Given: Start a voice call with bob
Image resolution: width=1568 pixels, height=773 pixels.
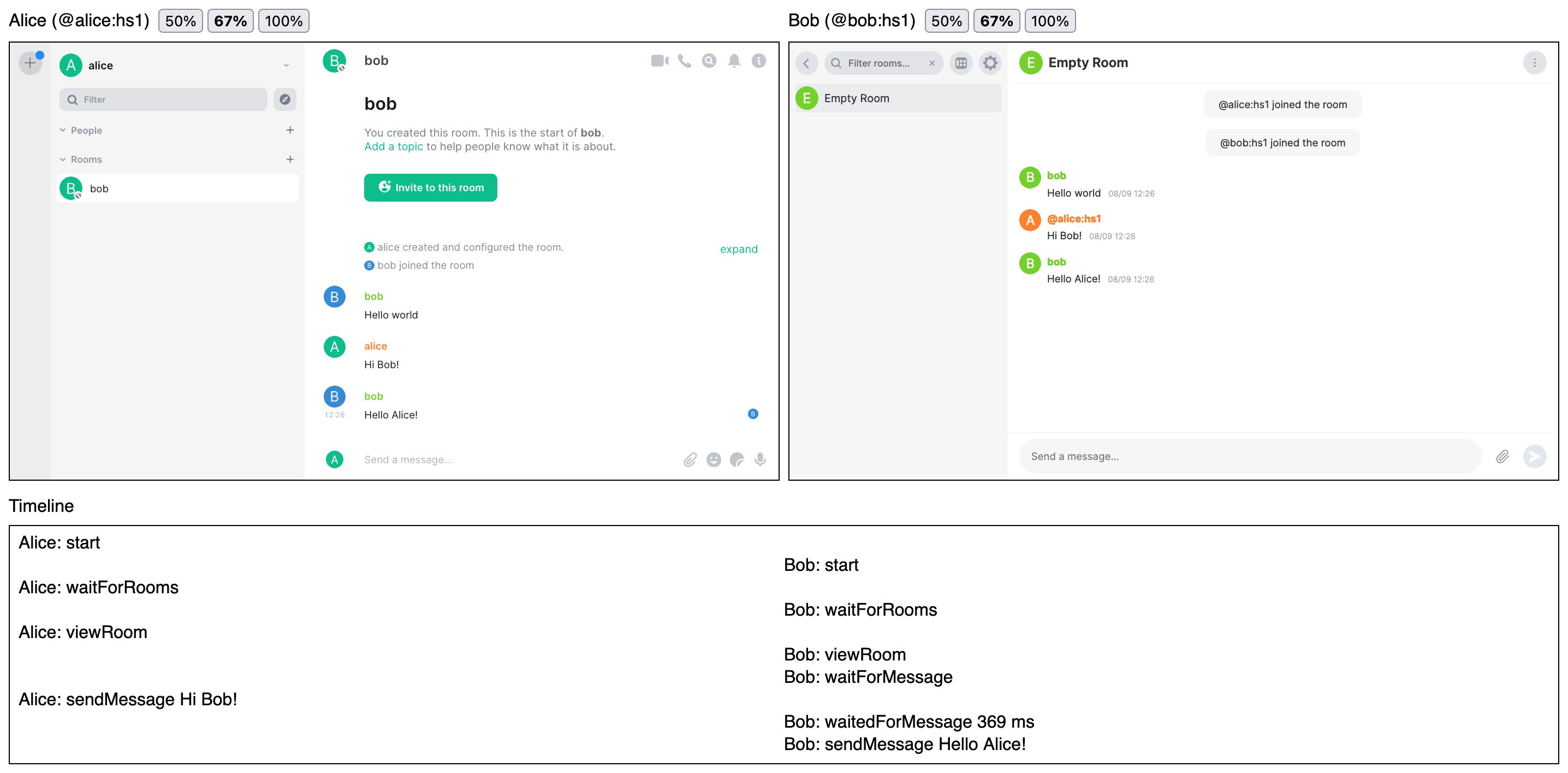Looking at the screenshot, I should tap(684, 61).
